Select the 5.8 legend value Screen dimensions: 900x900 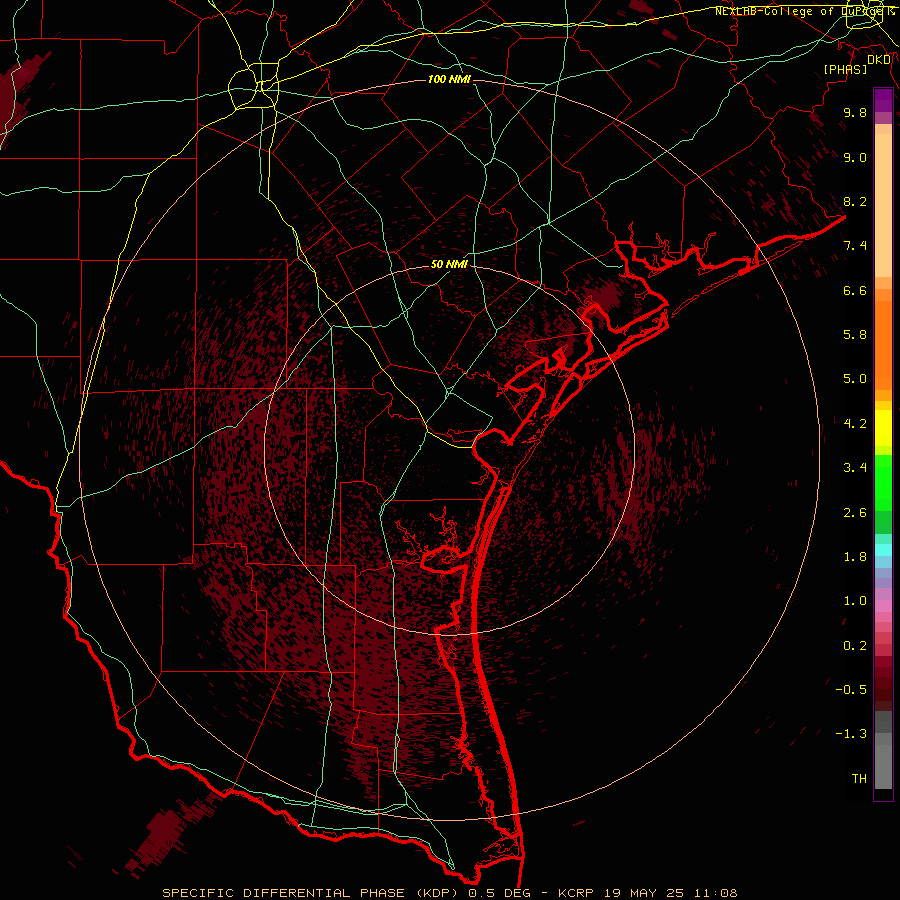click(x=855, y=335)
